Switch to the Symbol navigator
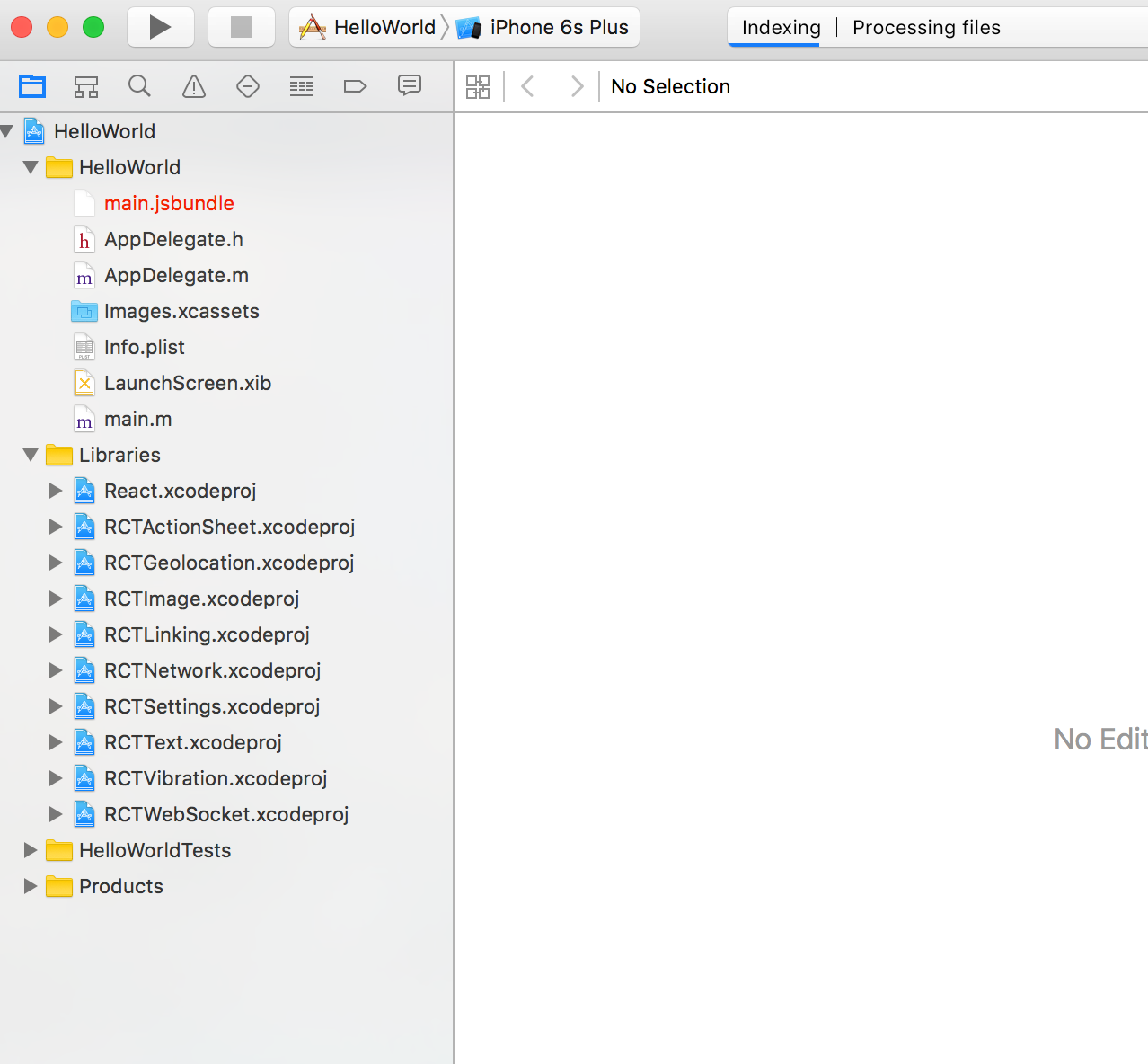 click(x=86, y=86)
